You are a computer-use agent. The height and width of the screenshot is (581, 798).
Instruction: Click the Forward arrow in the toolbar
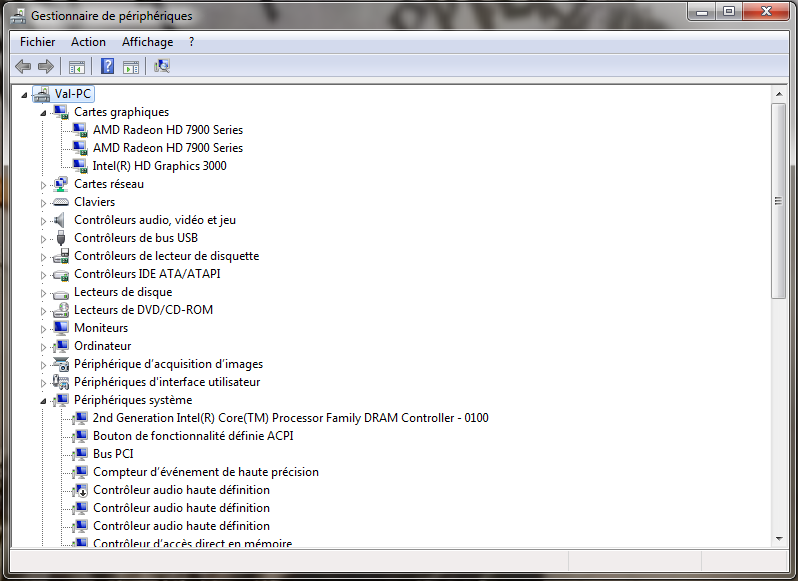(45, 67)
